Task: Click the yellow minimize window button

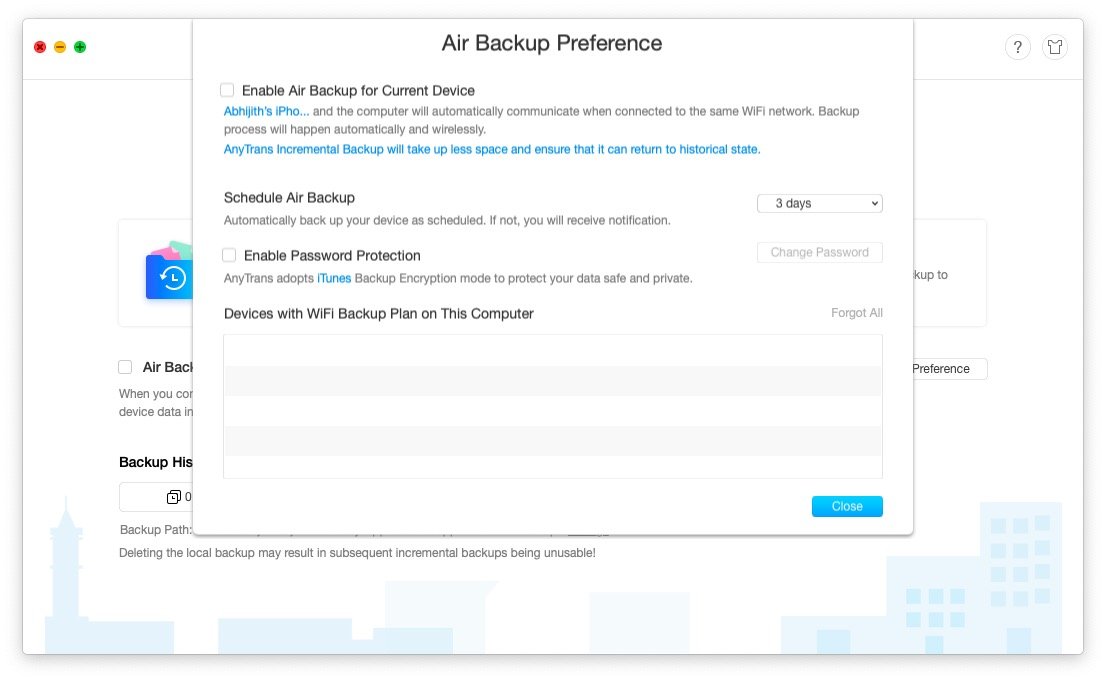Action: pos(60,47)
